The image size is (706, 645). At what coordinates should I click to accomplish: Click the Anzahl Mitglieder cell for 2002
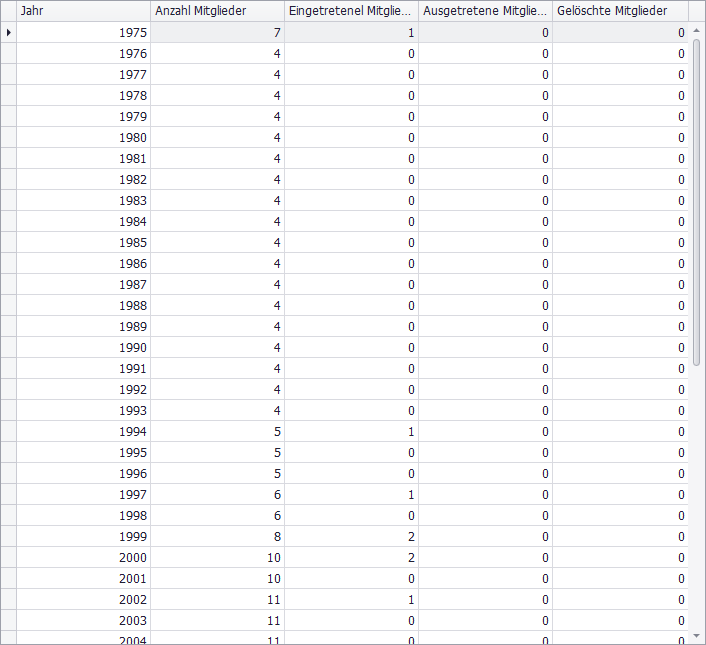click(217, 600)
